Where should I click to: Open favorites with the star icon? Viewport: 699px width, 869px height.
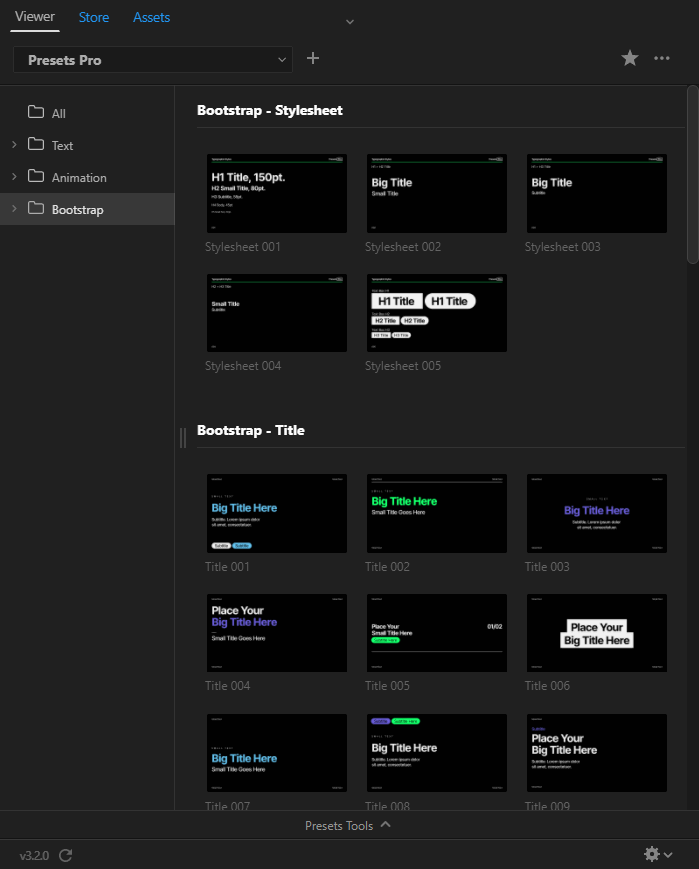(x=630, y=58)
